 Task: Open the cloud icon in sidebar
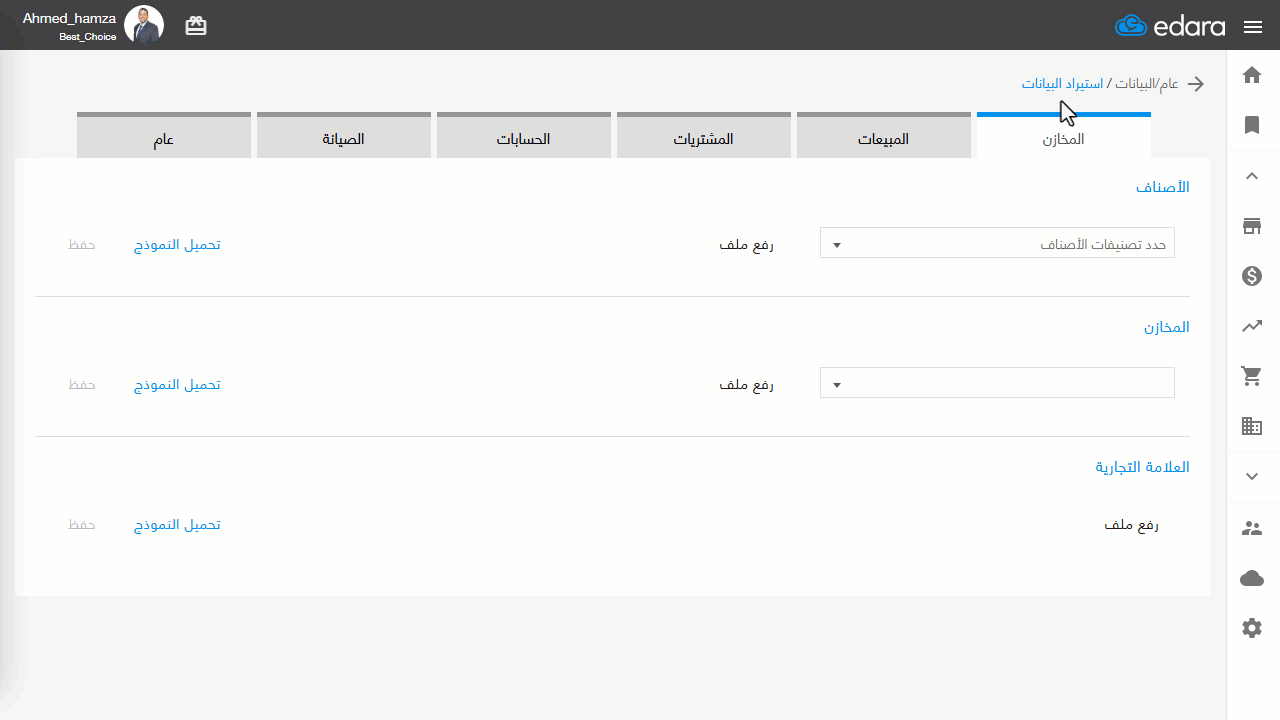pos(1252,578)
